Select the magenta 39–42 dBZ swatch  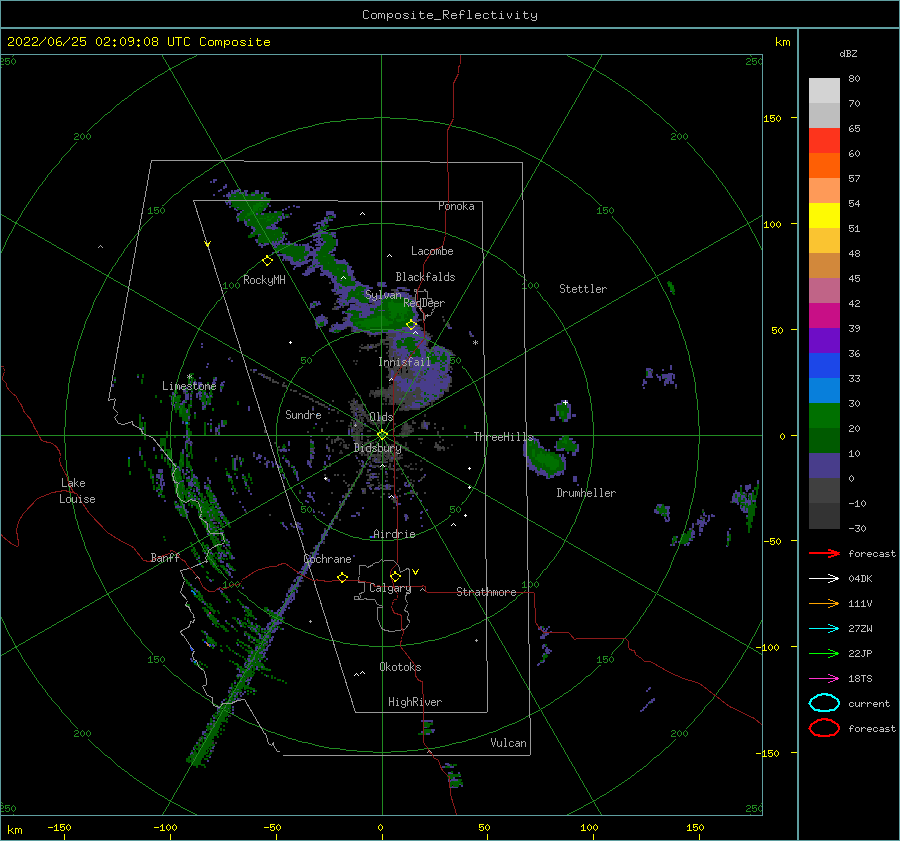click(824, 316)
